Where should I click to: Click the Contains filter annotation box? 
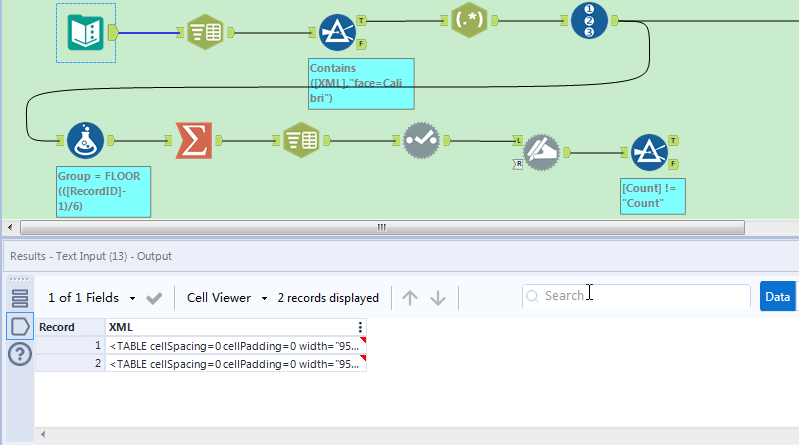[x=361, y=84]
